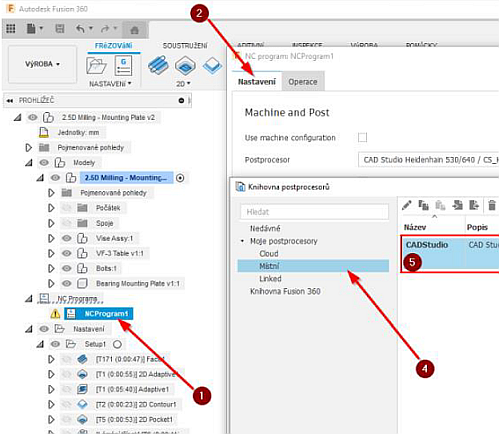Collapse the NC Programs tree node
Viewport: 499px width, 434px height.
point(29,299)
